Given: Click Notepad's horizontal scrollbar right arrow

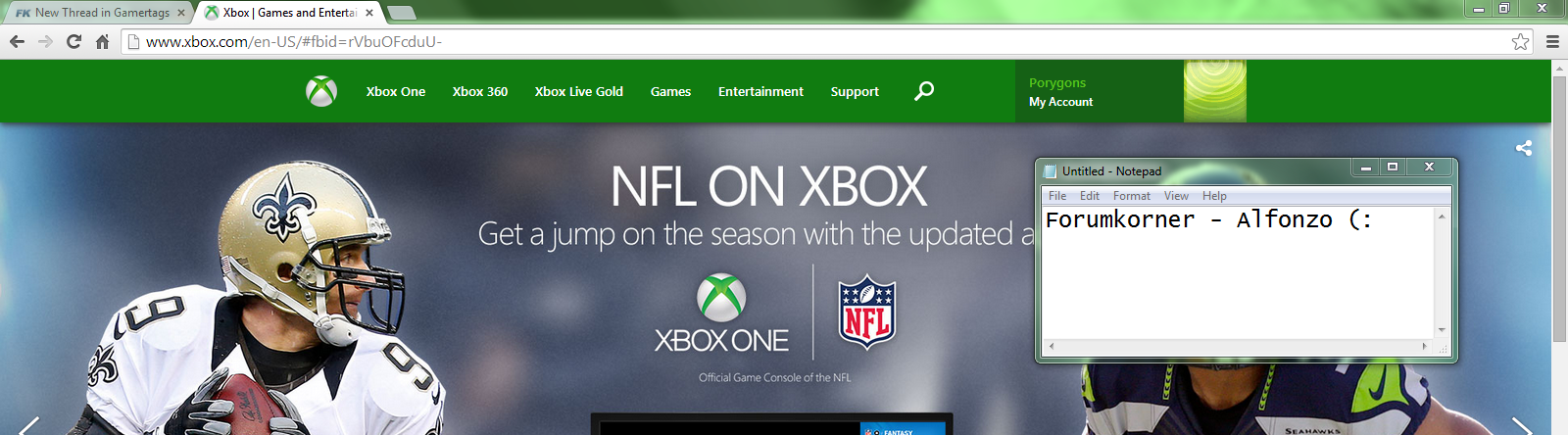Looking at the screenshot, I should click(x=1425, y=346).
